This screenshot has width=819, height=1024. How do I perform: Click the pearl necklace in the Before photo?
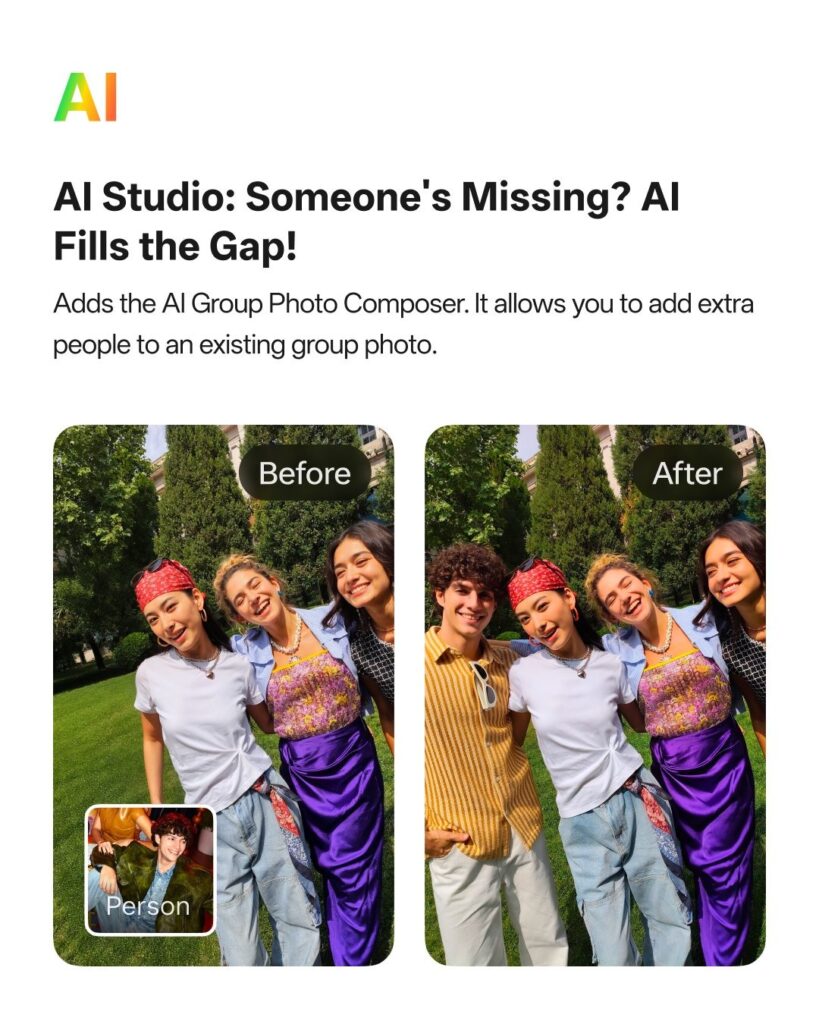289,633
